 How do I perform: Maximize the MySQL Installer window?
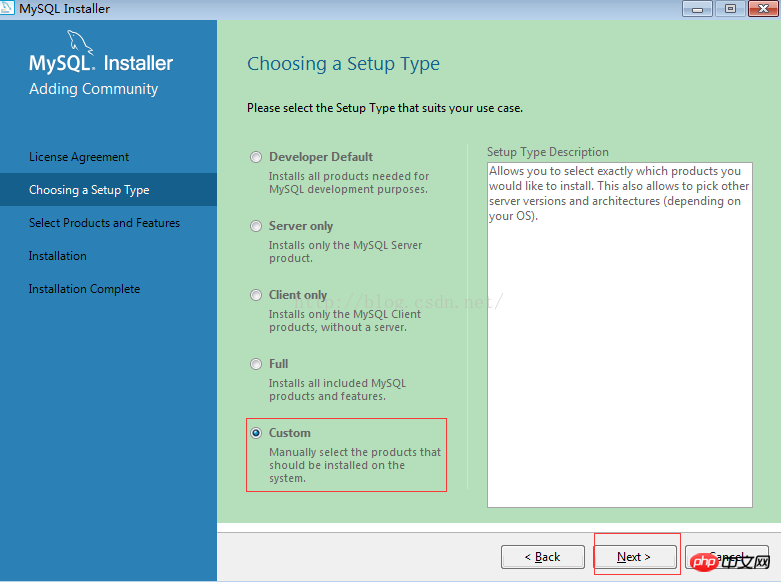[730, 8]
